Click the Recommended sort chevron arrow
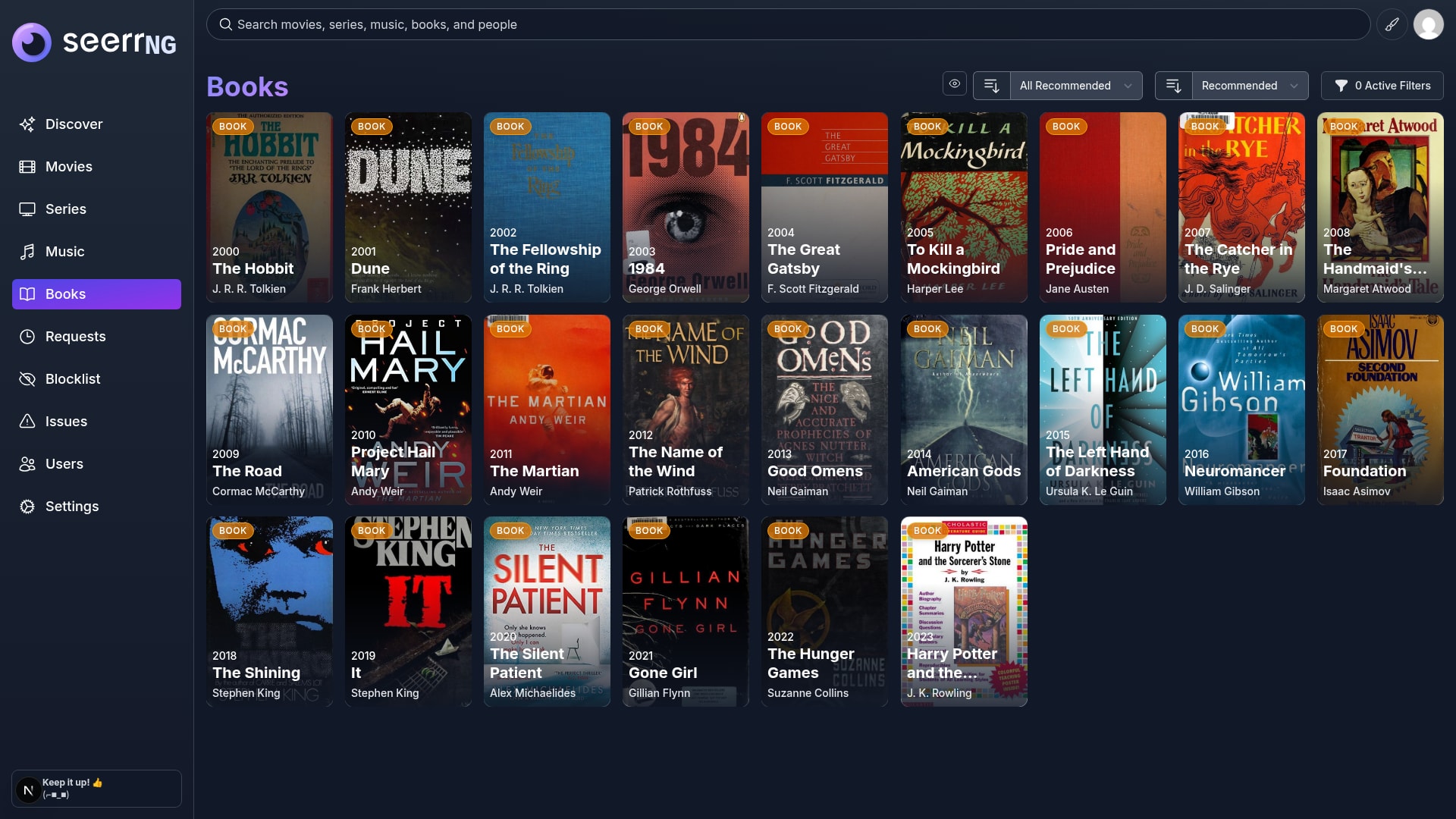Screen dimensions: 1456x819 click(1294, 86)
